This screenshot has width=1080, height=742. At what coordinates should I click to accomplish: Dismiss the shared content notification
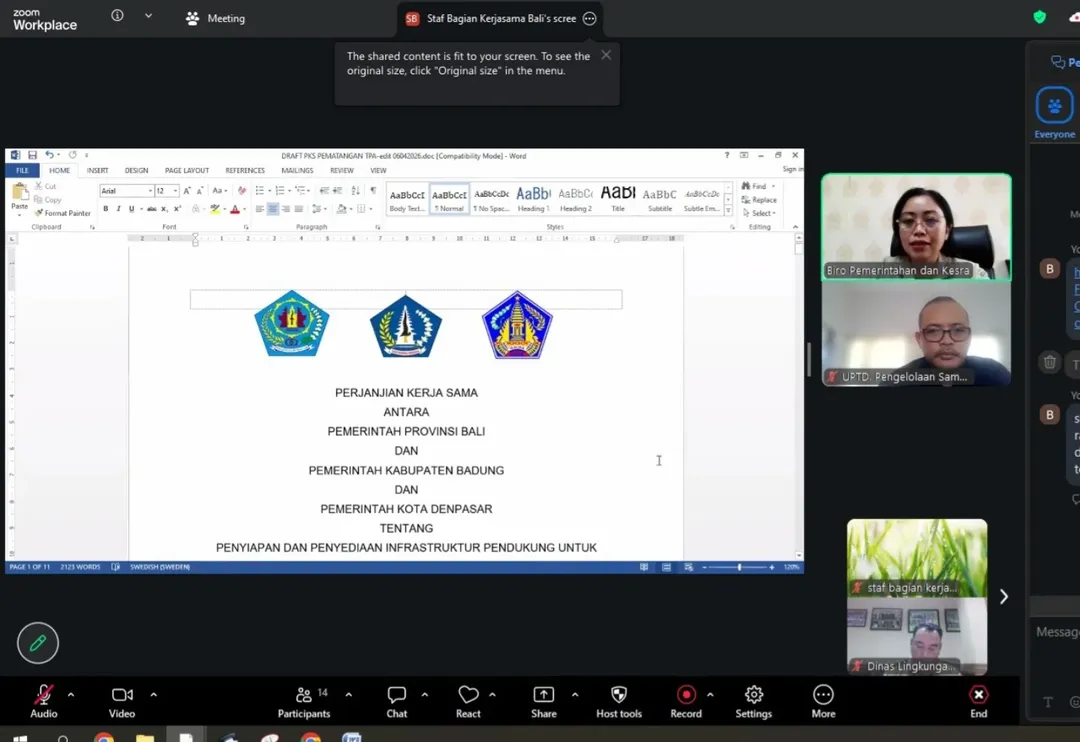coord(606,55)
